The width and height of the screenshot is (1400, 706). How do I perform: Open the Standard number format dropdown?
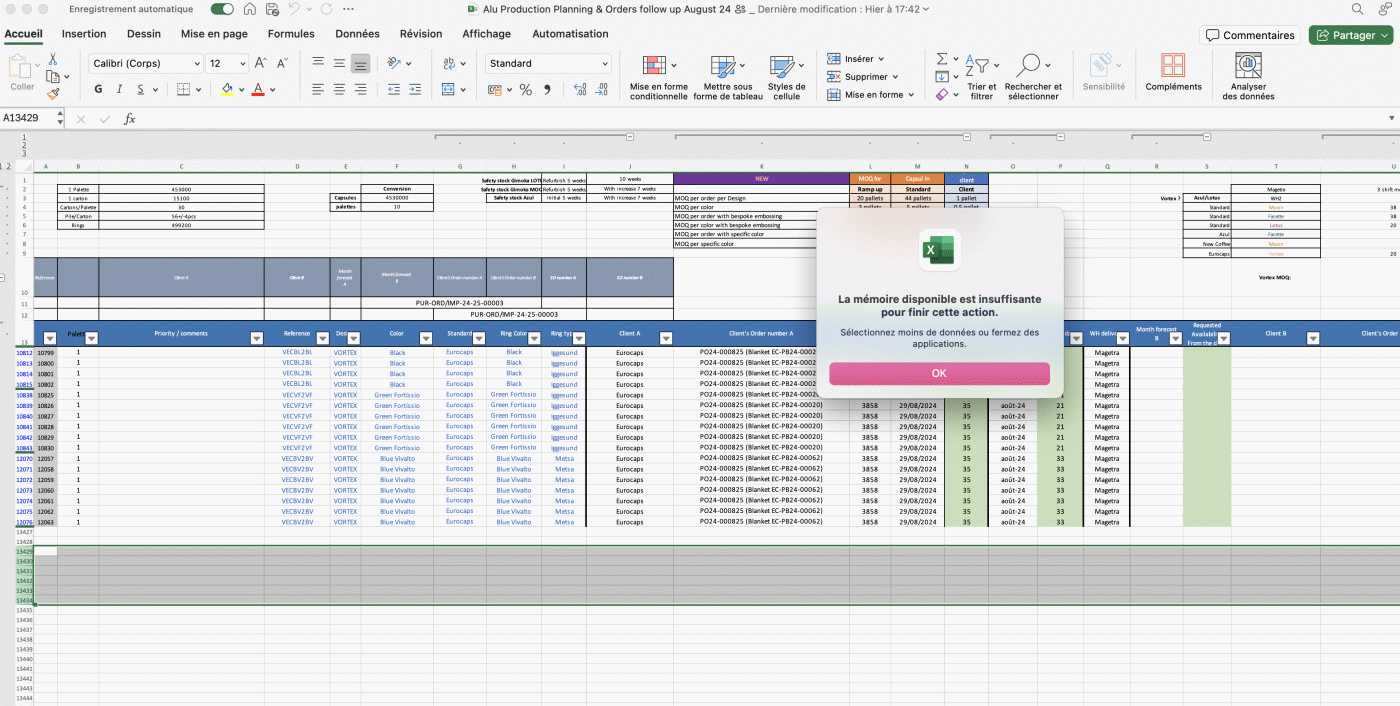point(604,64)
